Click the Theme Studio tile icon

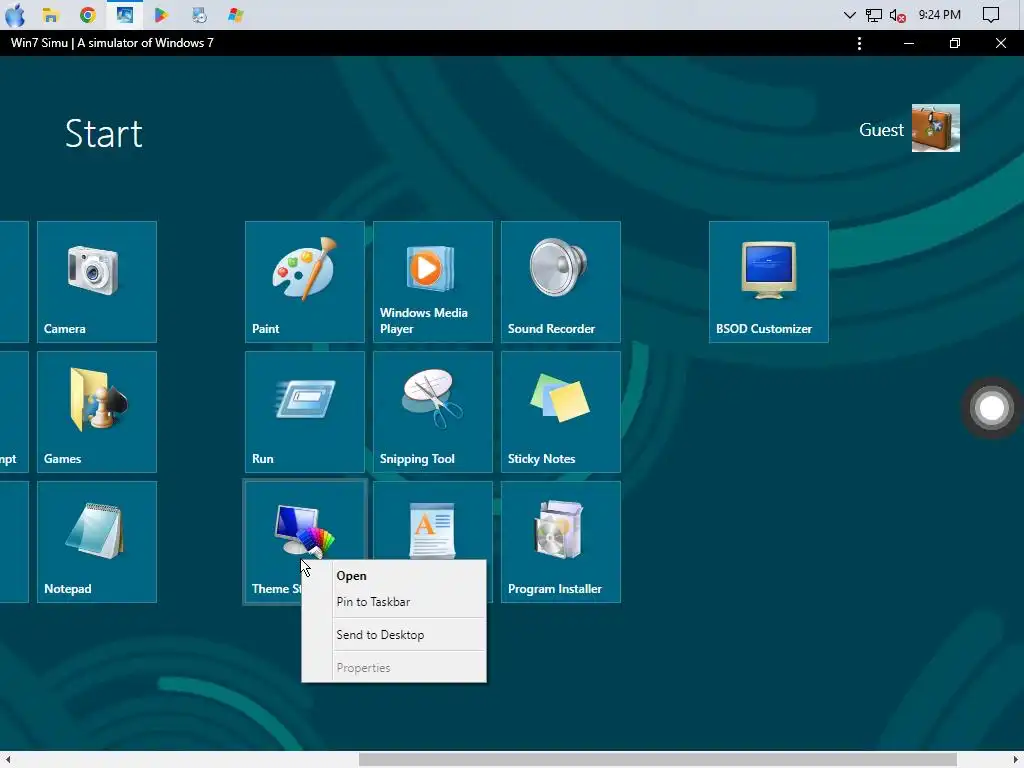(304, 530)
